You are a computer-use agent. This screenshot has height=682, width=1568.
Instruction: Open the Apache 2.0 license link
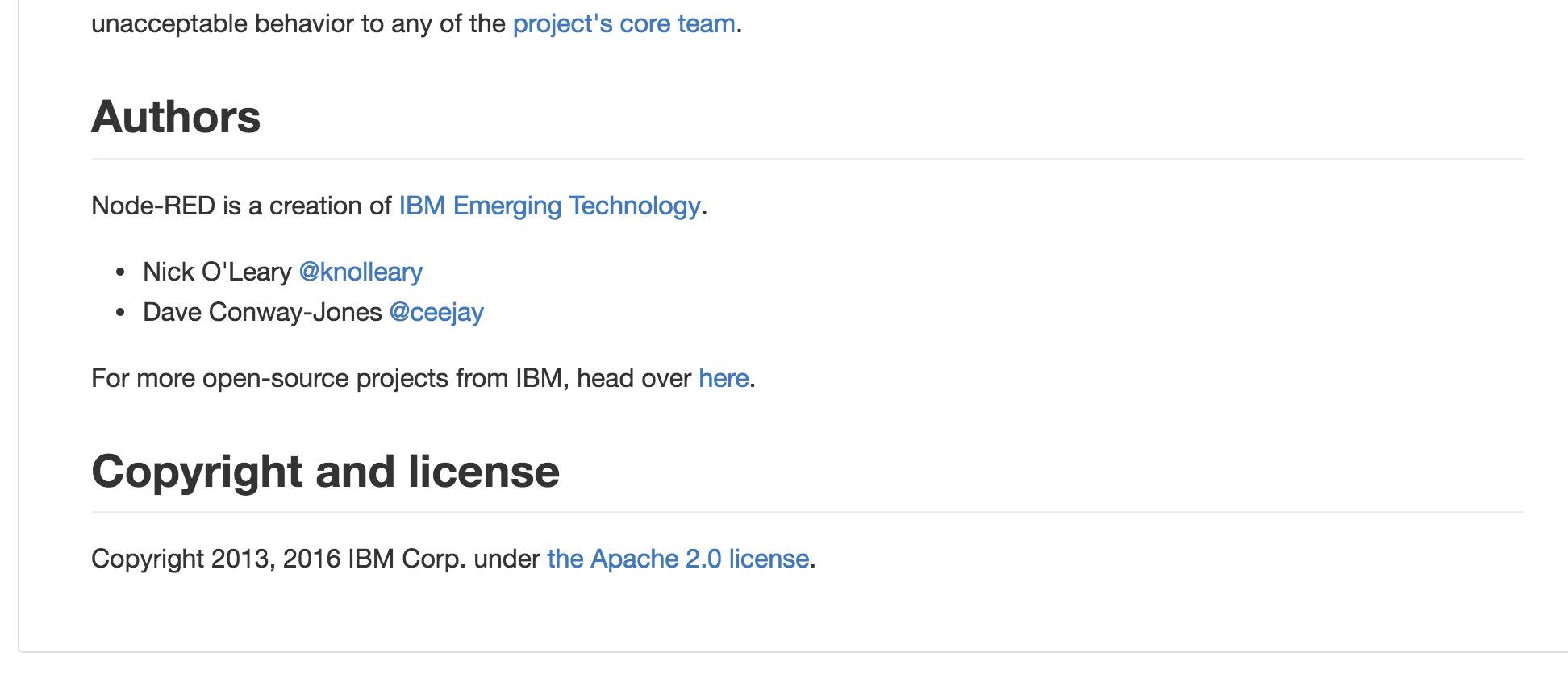[678, 559]
